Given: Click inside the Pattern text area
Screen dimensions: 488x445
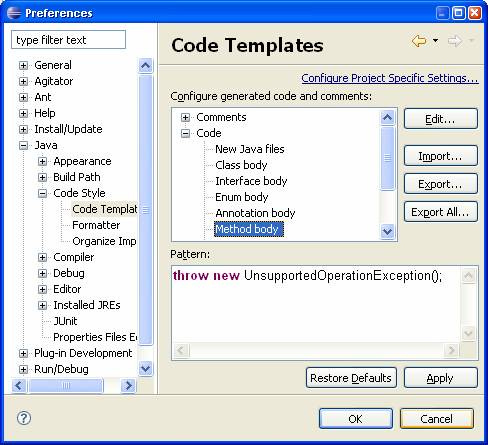Looking at the screenshot, I should 317,305.
